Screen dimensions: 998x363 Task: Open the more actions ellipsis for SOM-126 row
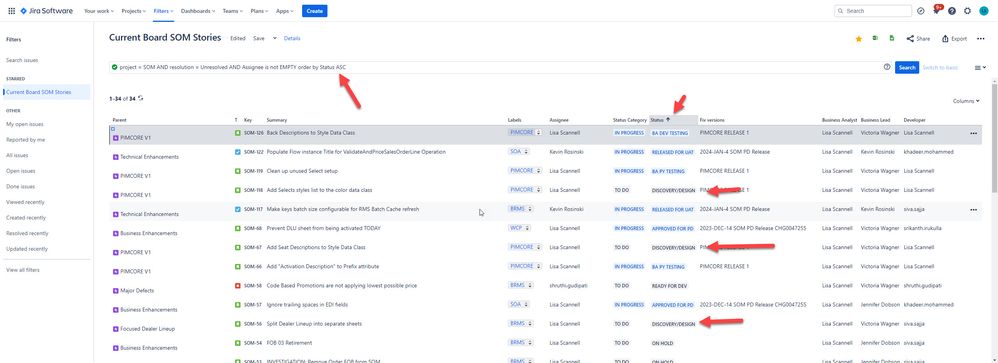(x=973, y=133)
